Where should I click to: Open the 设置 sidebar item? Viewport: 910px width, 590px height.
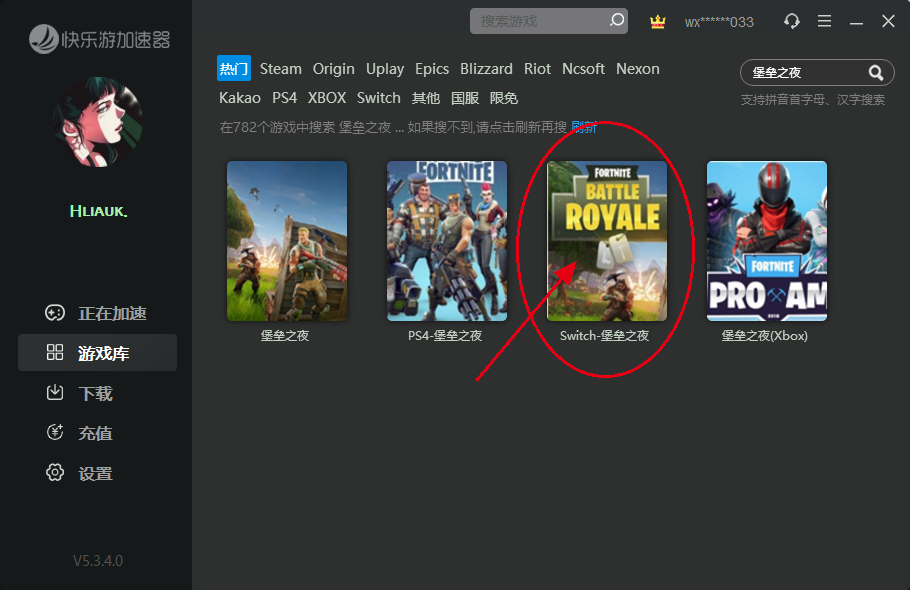98,472
